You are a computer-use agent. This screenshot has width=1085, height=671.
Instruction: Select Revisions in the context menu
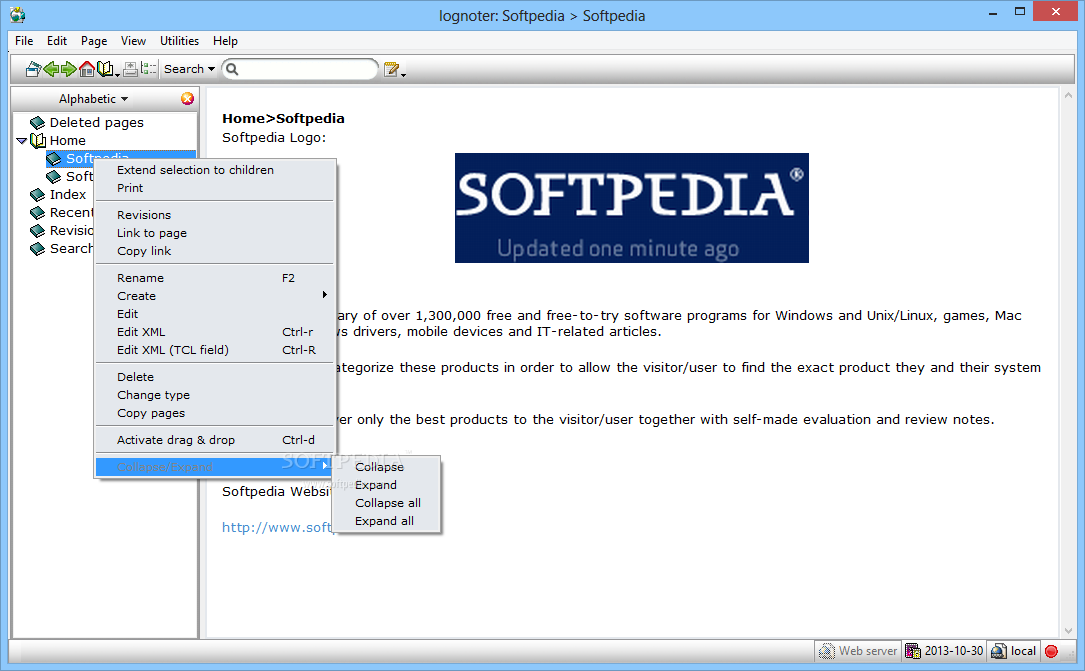click(x=215, y=214)
